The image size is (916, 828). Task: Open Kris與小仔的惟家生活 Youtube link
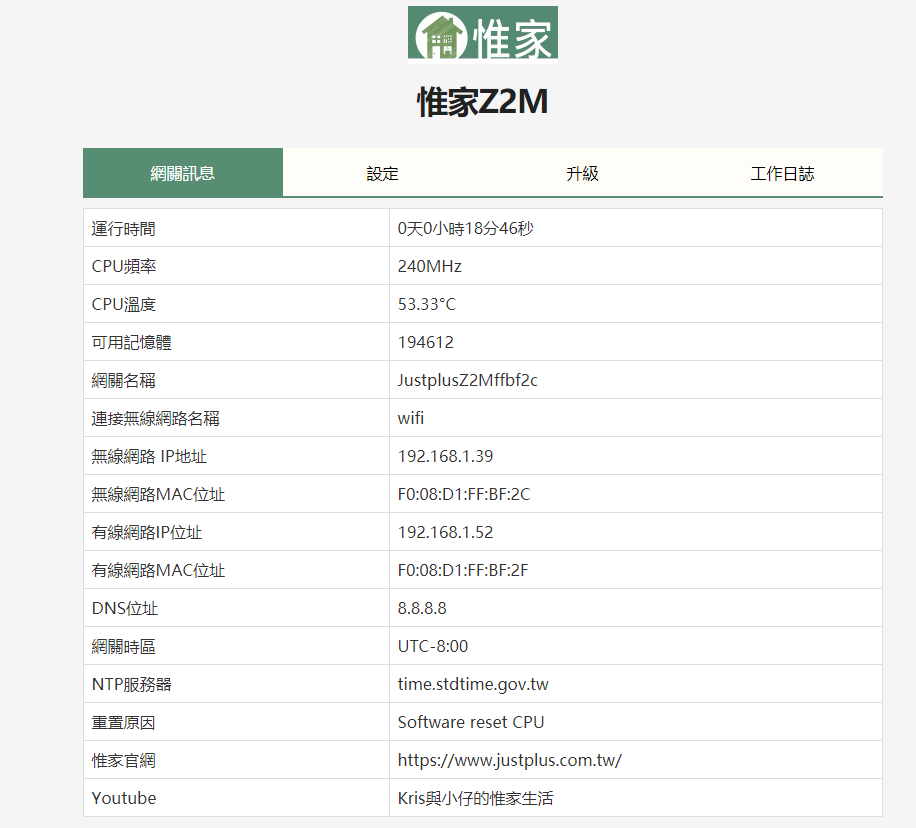click(x=475, y=798)
